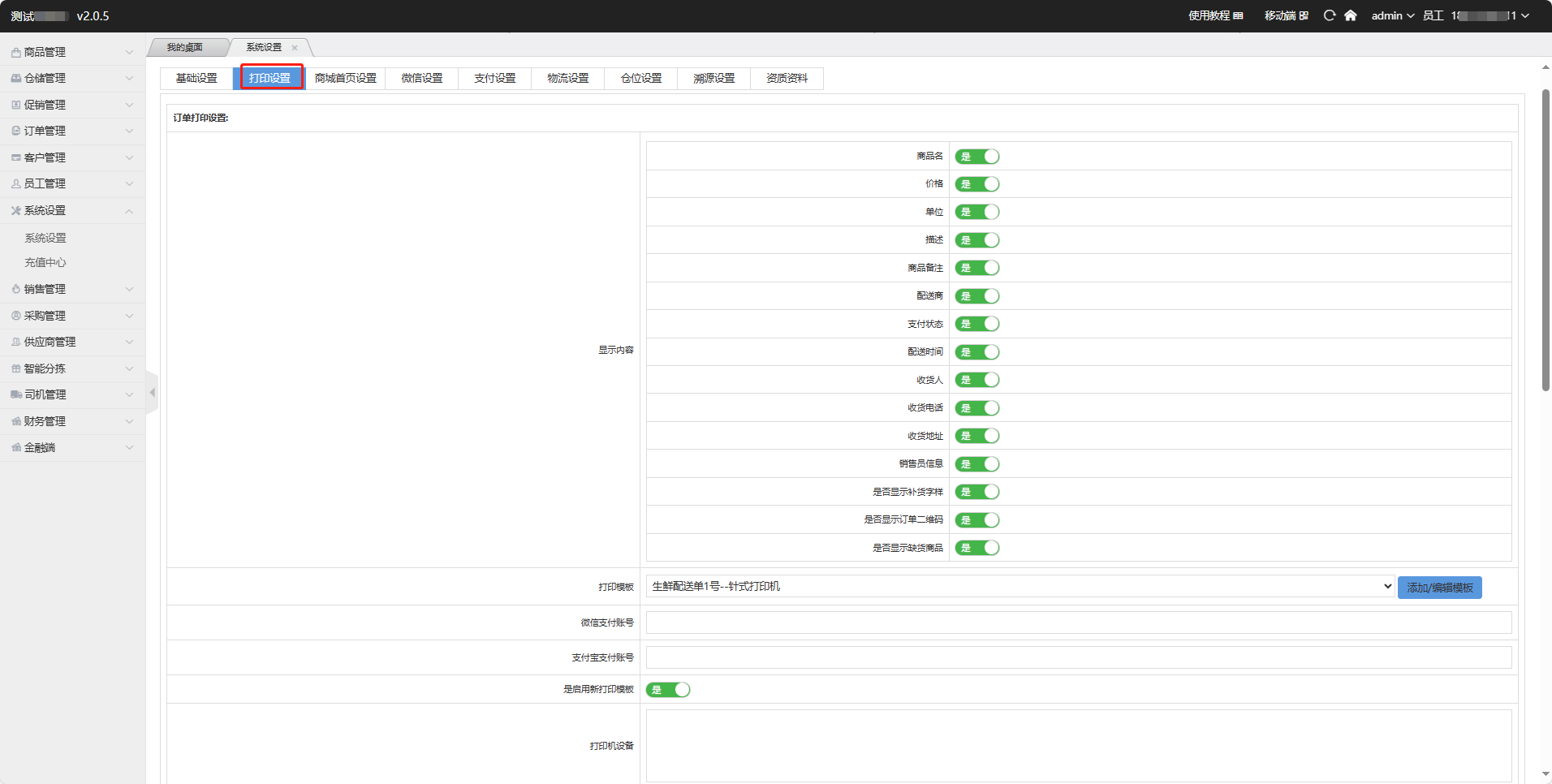Image resolution: width=1552 pixels, height=784 pixels.
Task: Click the 商品管理 sidebar icon
Action: pyautogui.click(x=15, y=52)
